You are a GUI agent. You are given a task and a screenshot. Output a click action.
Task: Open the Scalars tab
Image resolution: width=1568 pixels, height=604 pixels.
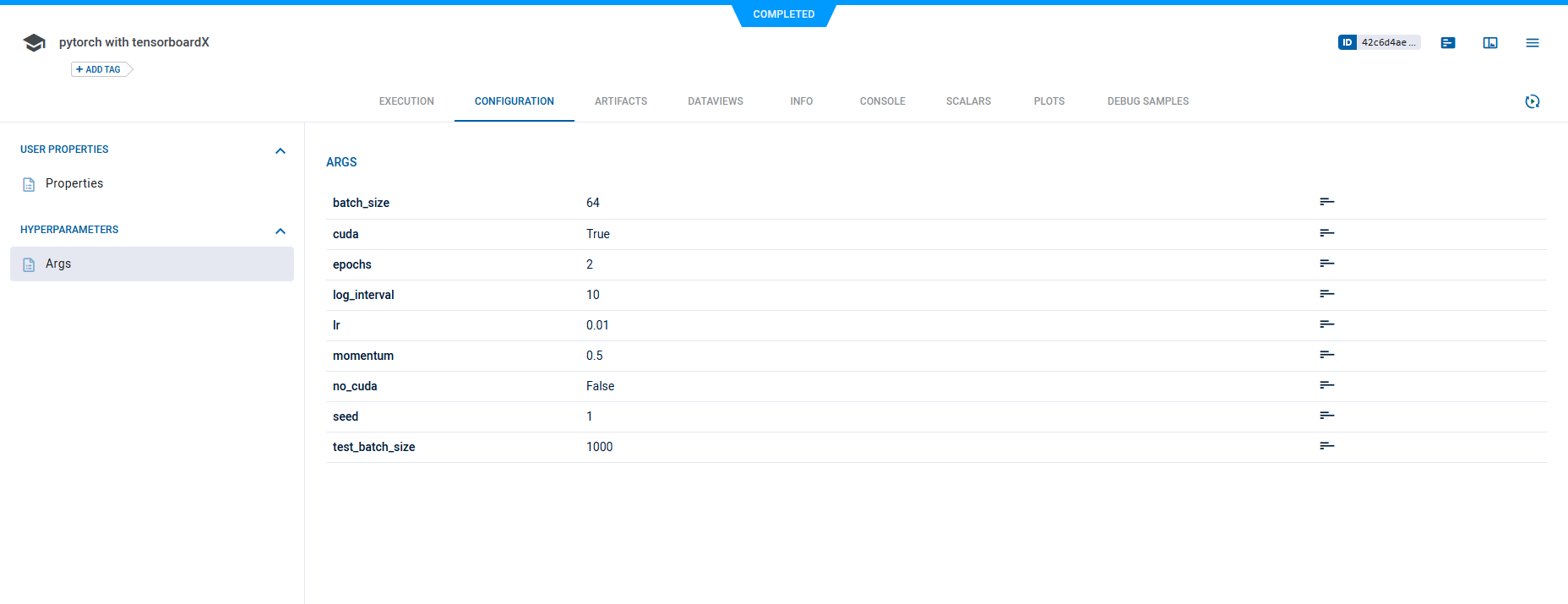point(968,101)
